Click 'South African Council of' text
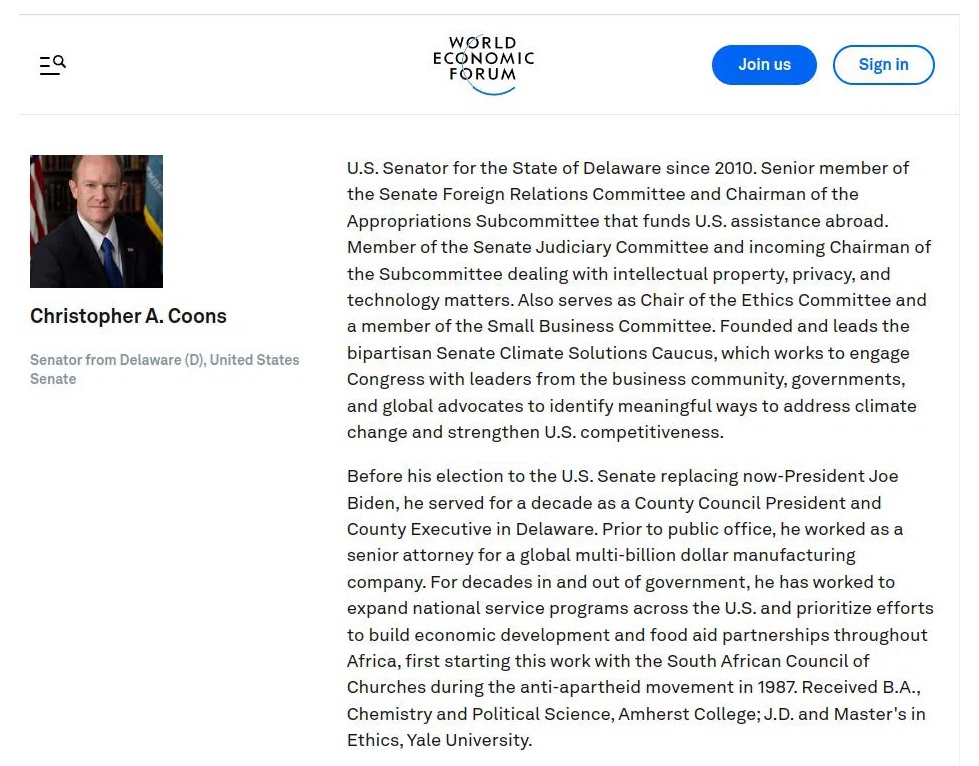Viewport: 979px width, 766px height. pyautogui.click(x=768, y=661)
